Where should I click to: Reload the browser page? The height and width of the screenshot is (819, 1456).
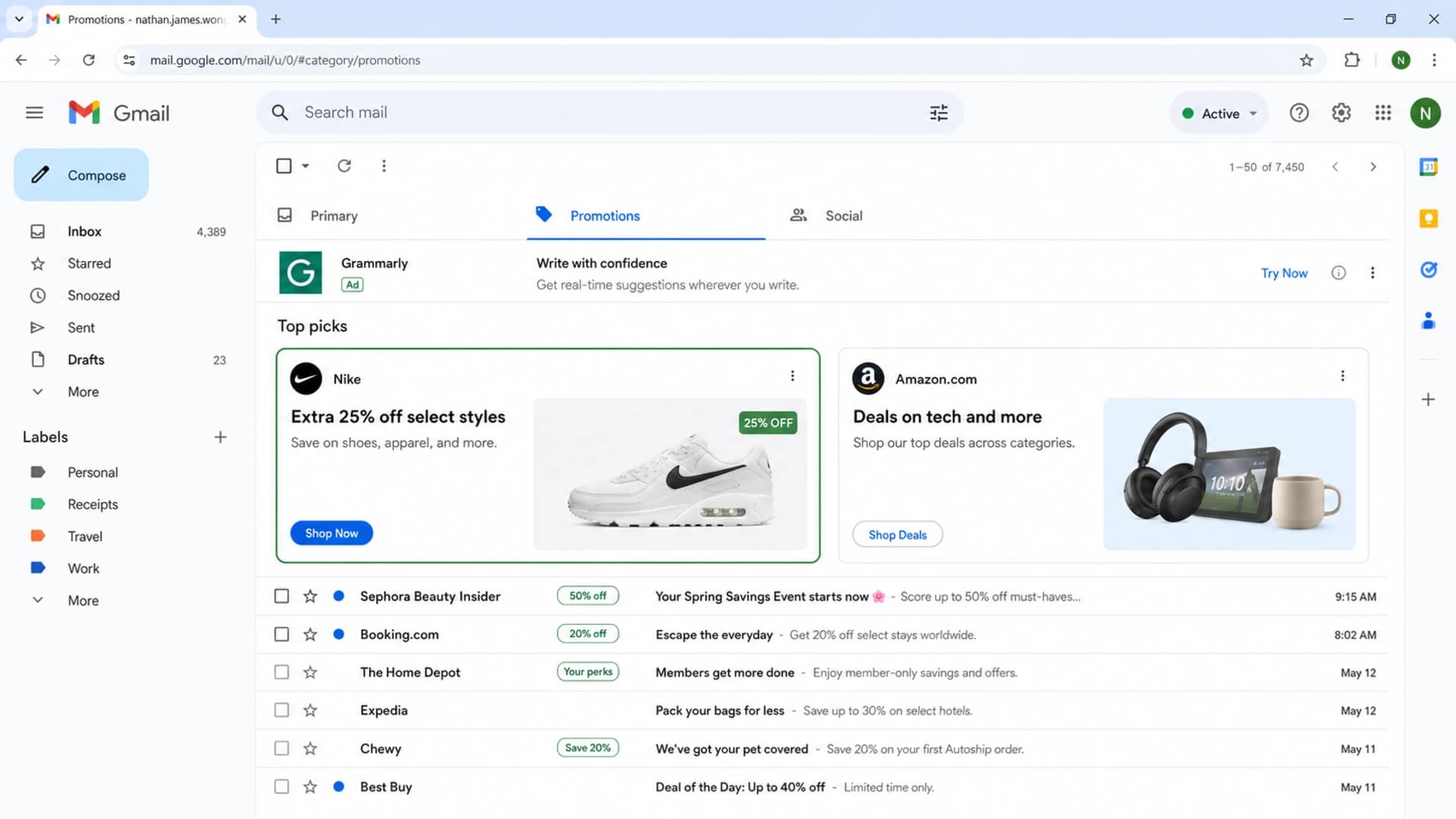pyautogui.click(x=89, y=60)
